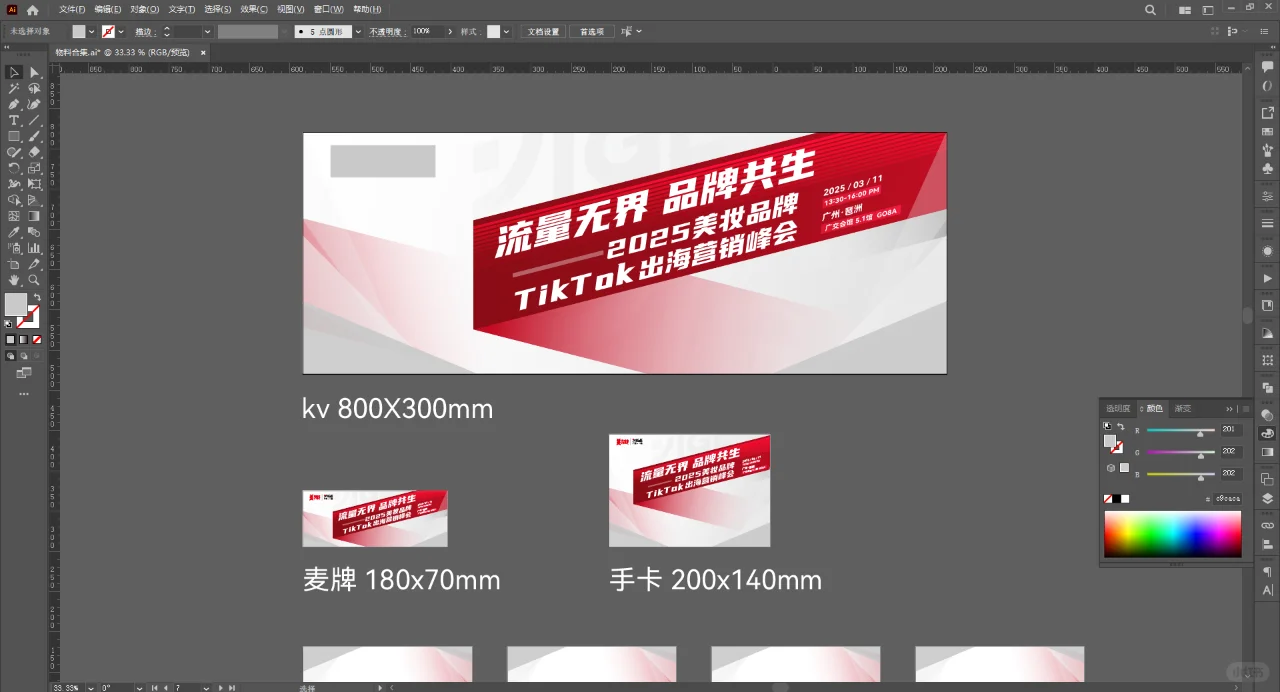Select the Line Segment tool

tap(34, 120)
